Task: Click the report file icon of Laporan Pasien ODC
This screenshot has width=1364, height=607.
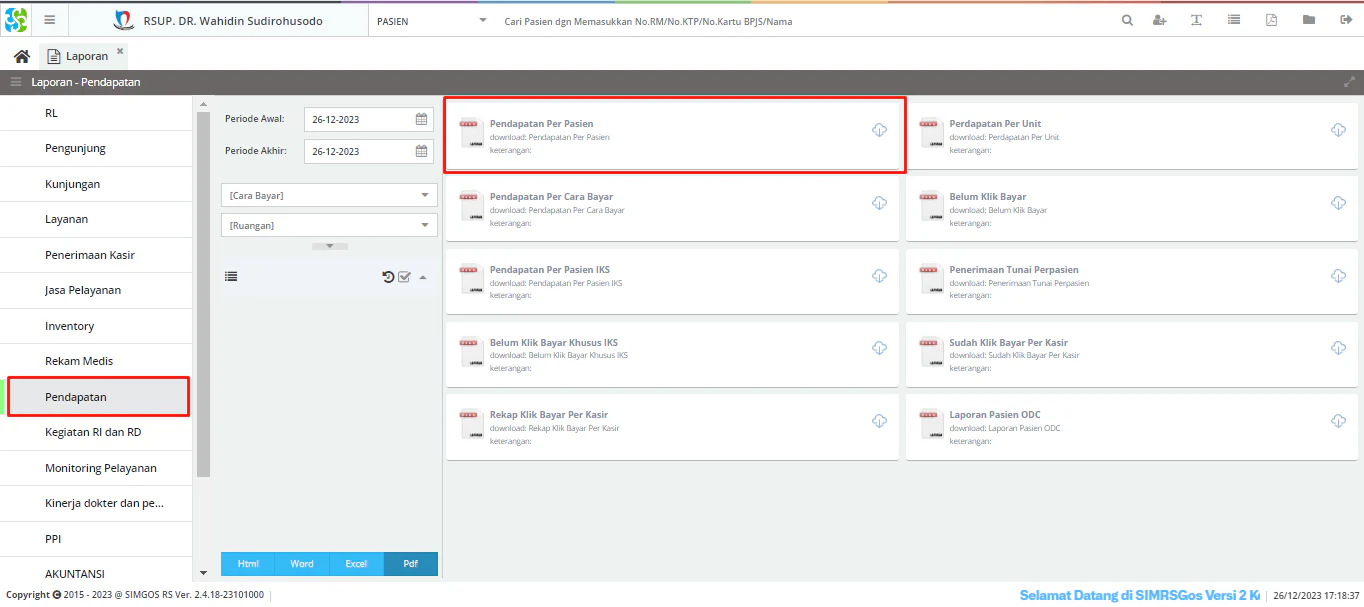Action: point(931,426)
